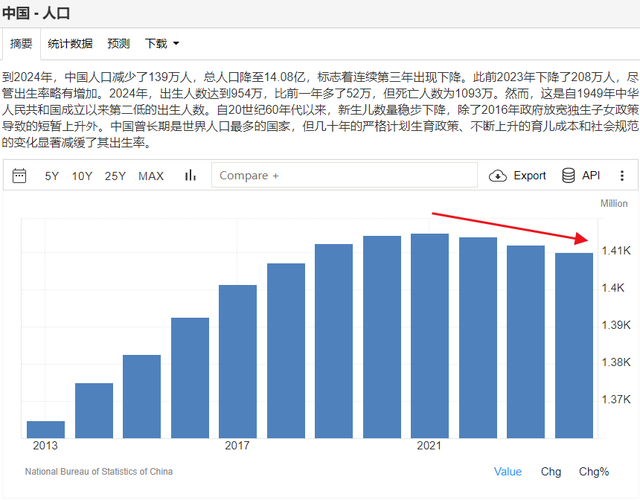The height and width of the screenshot is (500, 640).
Task: Switch chart range to MAX
Action: click(151, 176)
